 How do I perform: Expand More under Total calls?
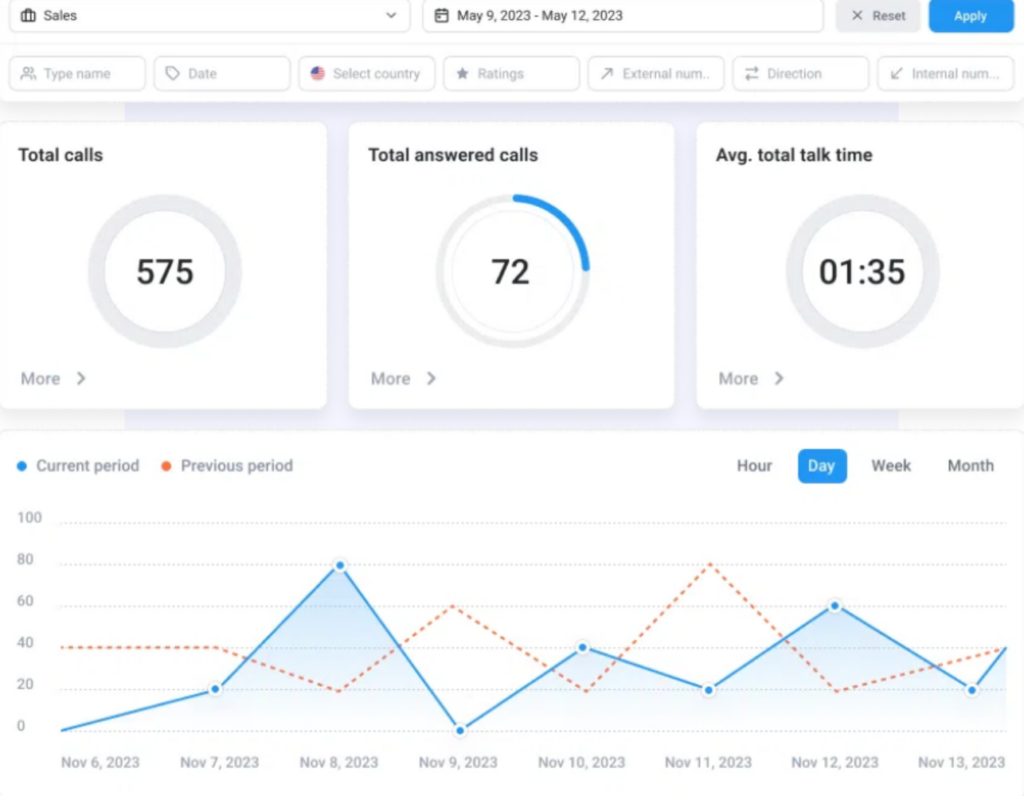(x=50, y=379)
